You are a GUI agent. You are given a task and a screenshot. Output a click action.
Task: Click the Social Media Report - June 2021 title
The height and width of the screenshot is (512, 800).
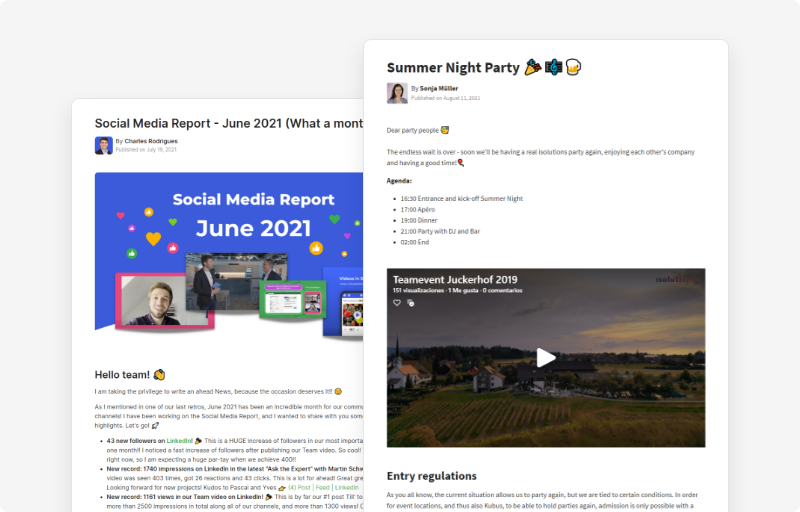229,123
